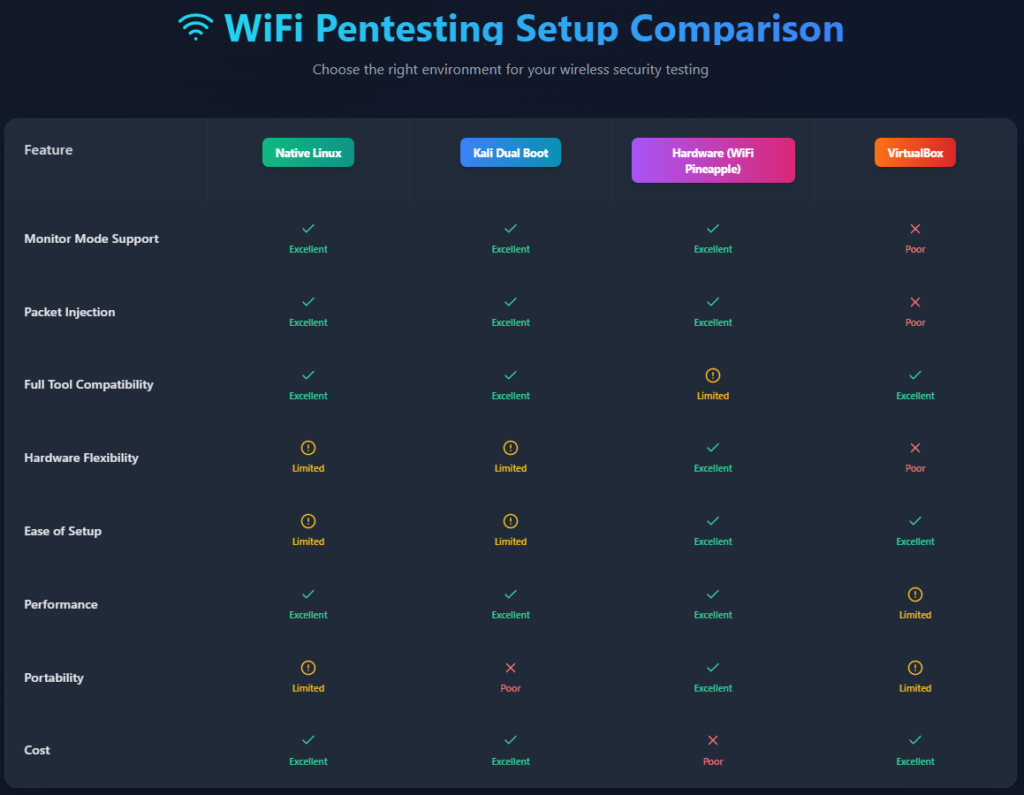
Task: Click Native Linux checkmark for Monitor Mode Support
Action: 308,229
